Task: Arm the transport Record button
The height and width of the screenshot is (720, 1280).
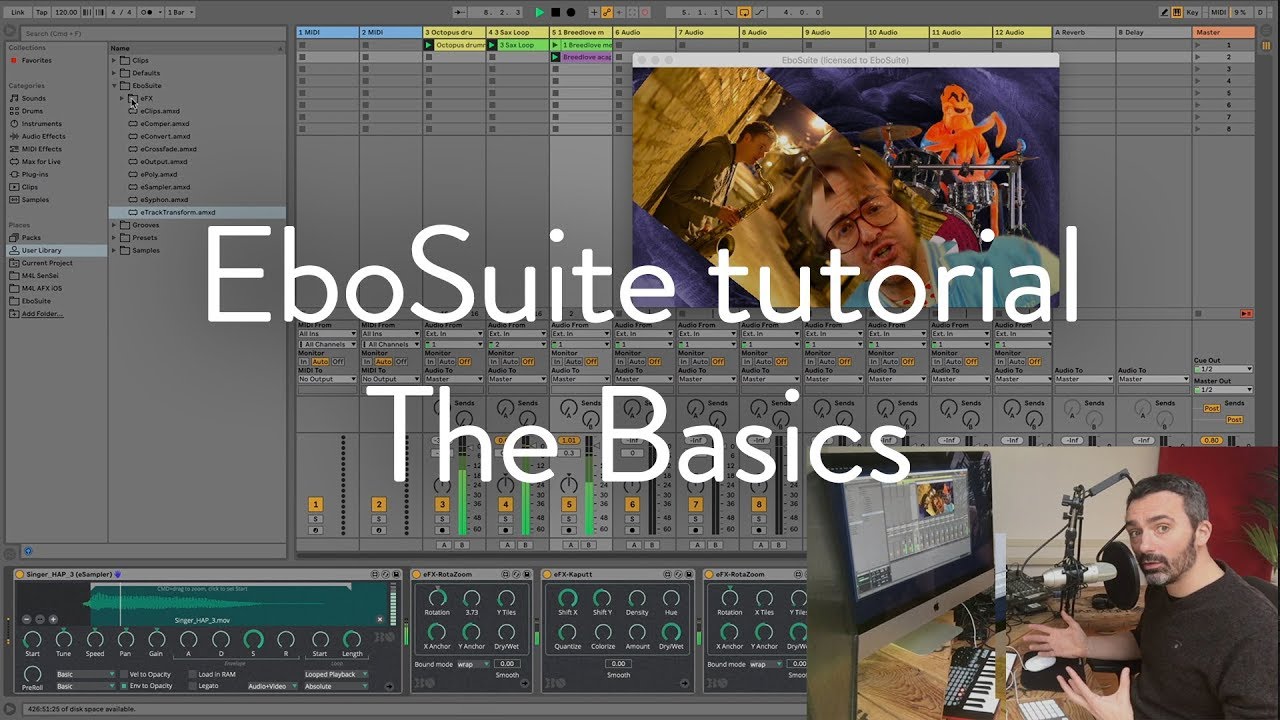Action: click(571, 12)
